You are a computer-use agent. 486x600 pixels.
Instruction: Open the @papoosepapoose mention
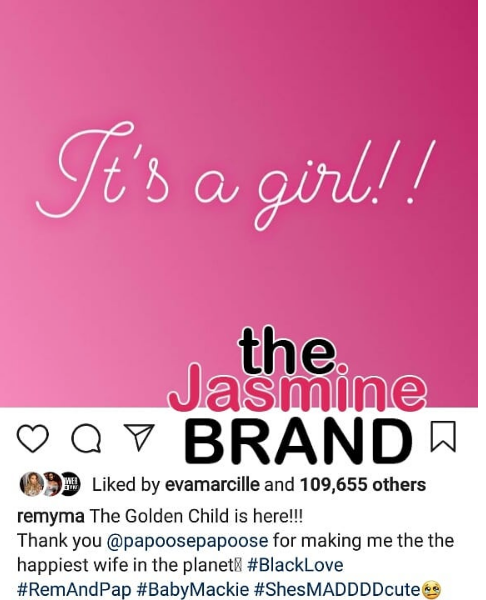pyautogui.click(x=188, y=541)
